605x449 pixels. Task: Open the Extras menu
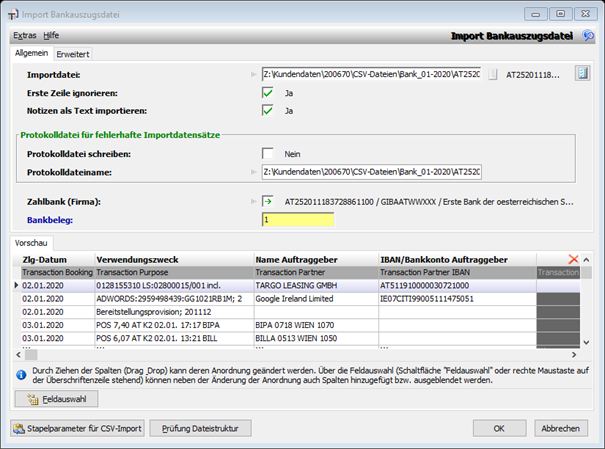tap(24, 35)
